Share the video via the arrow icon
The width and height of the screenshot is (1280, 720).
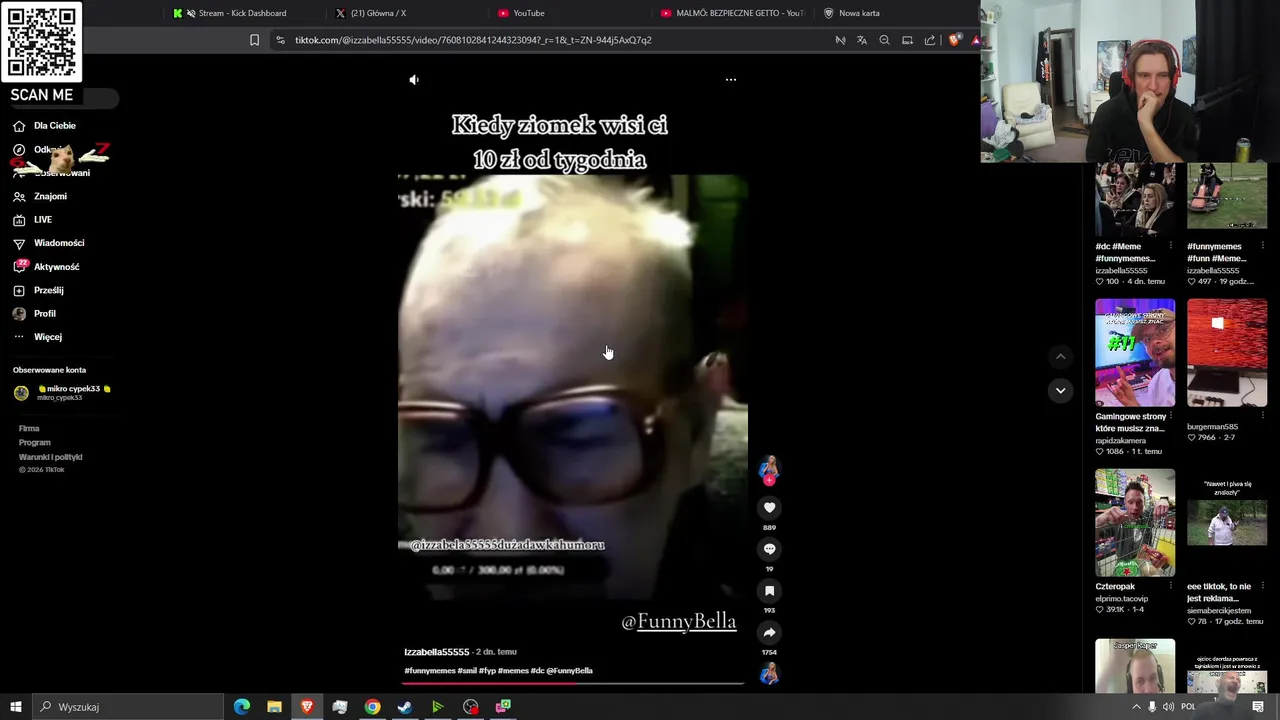(x=769, y=633)
